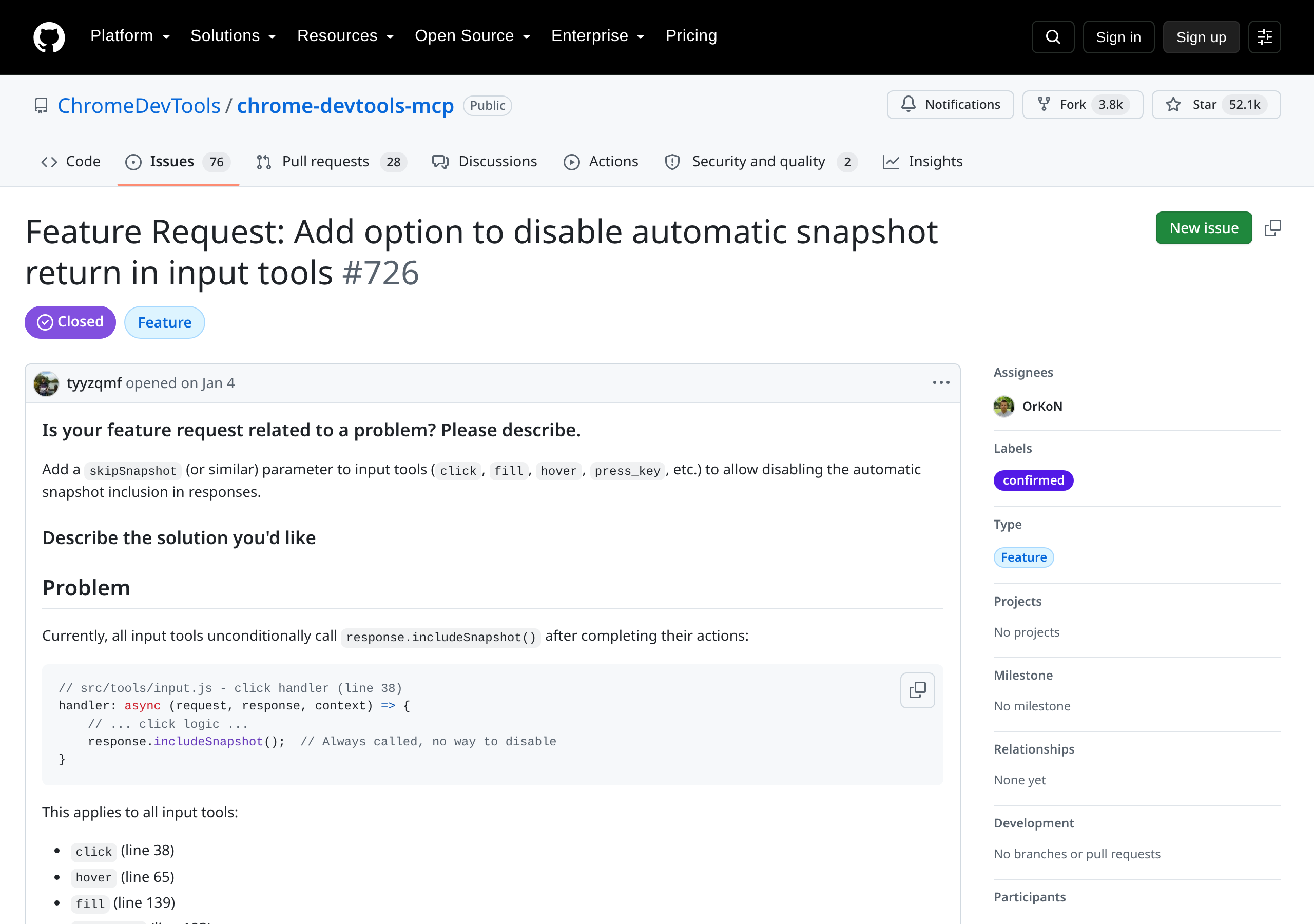Click the hover (line 65) list item

(x=123, y=877)
